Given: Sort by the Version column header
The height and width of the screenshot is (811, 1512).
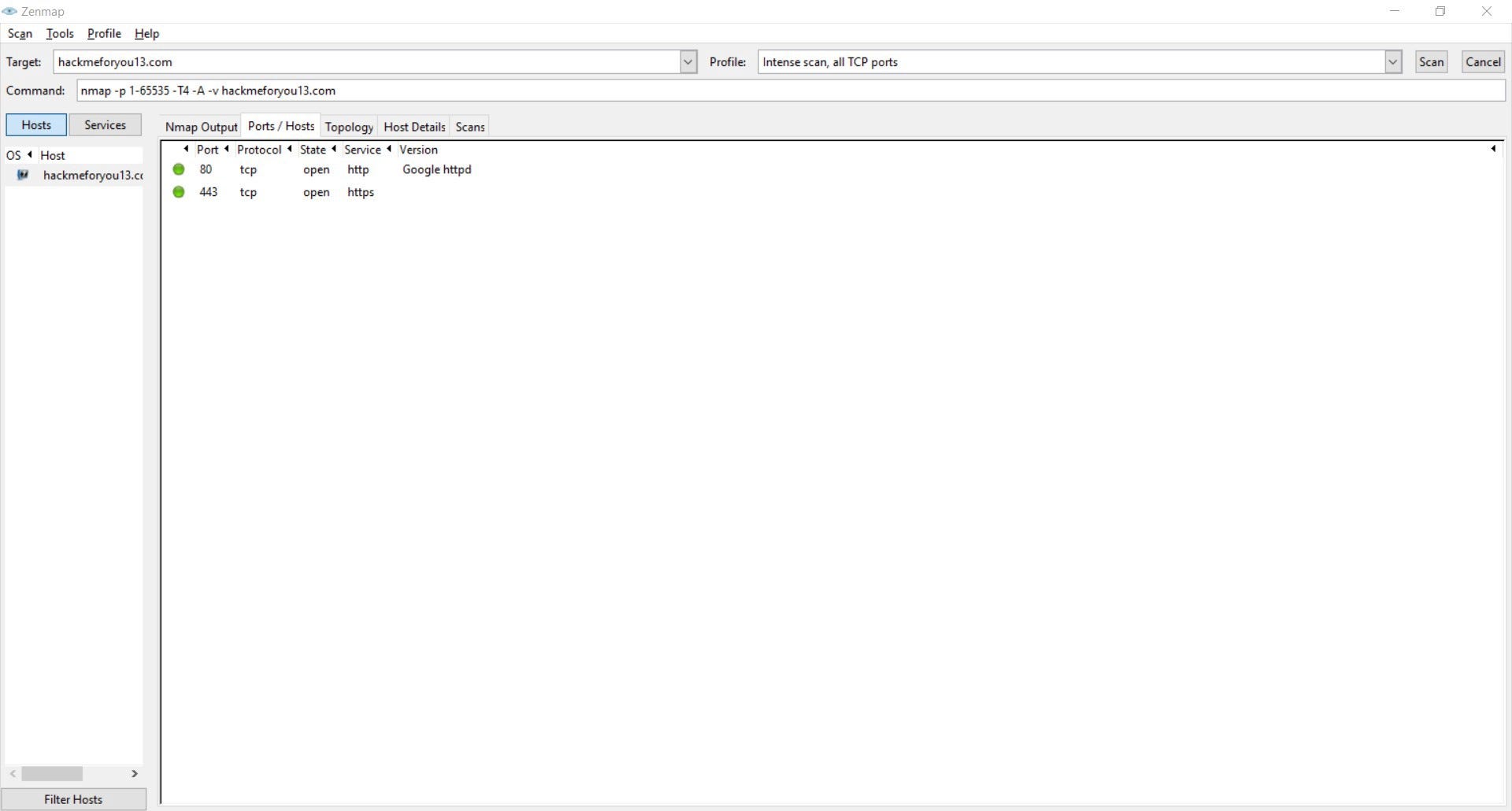Looking at the screenshot, I should [x=418, y=150].
